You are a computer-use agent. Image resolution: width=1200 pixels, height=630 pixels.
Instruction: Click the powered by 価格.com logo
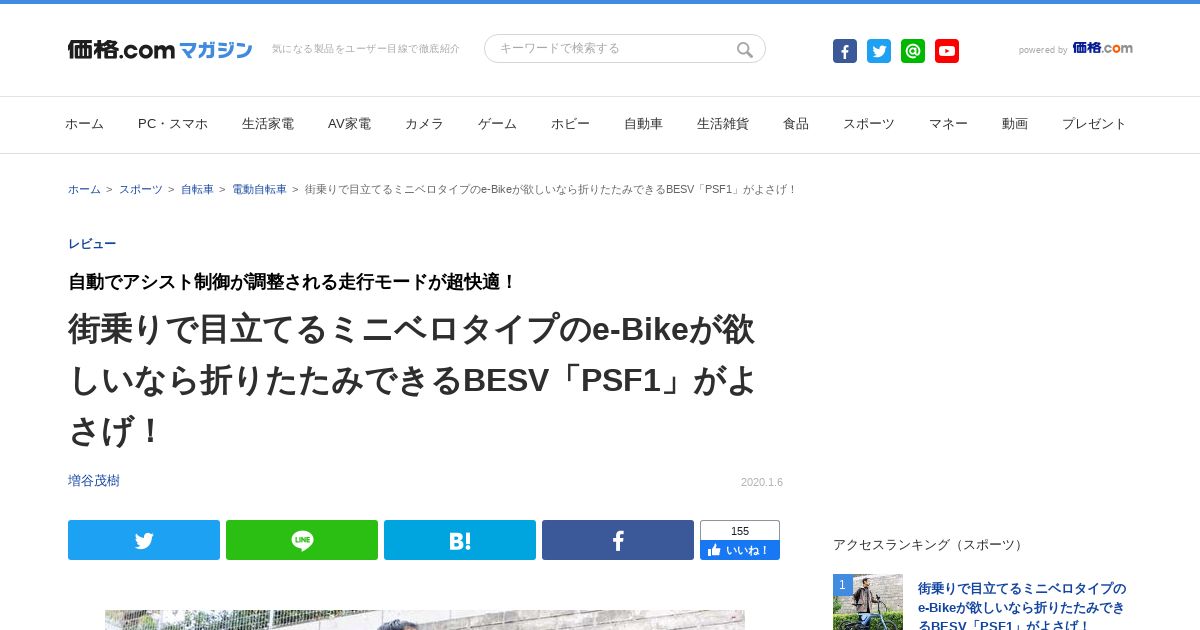(x=1102, y=48)
